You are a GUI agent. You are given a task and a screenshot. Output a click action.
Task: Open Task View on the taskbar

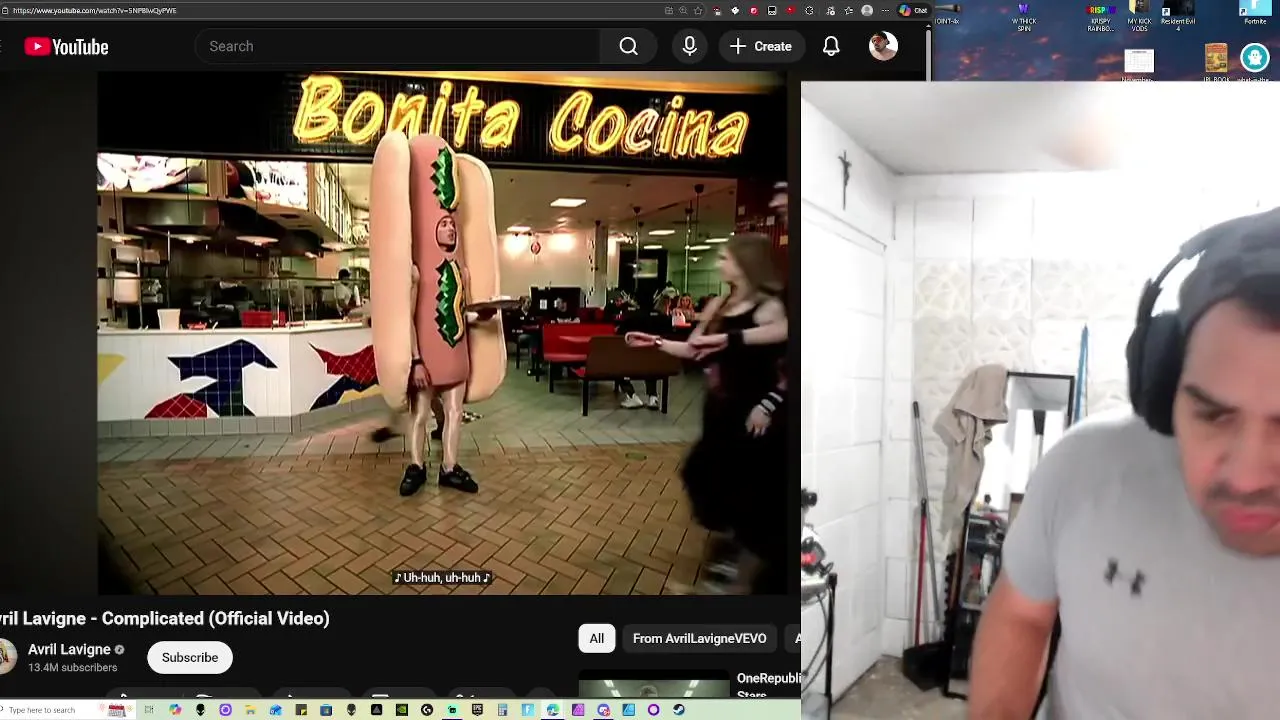click(x=149, y=710)
